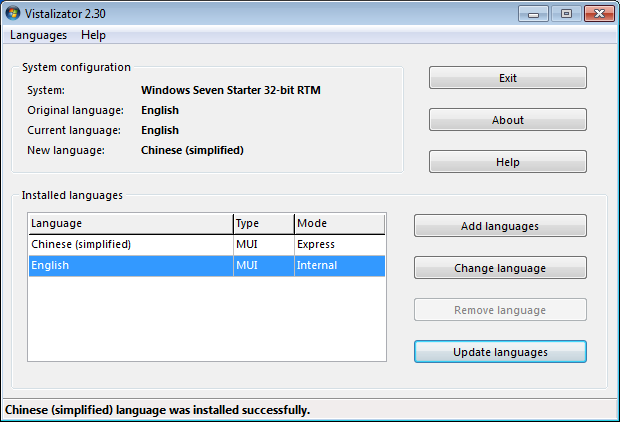
Task: Click the Exit button
Action: click(x=508, y=78)
